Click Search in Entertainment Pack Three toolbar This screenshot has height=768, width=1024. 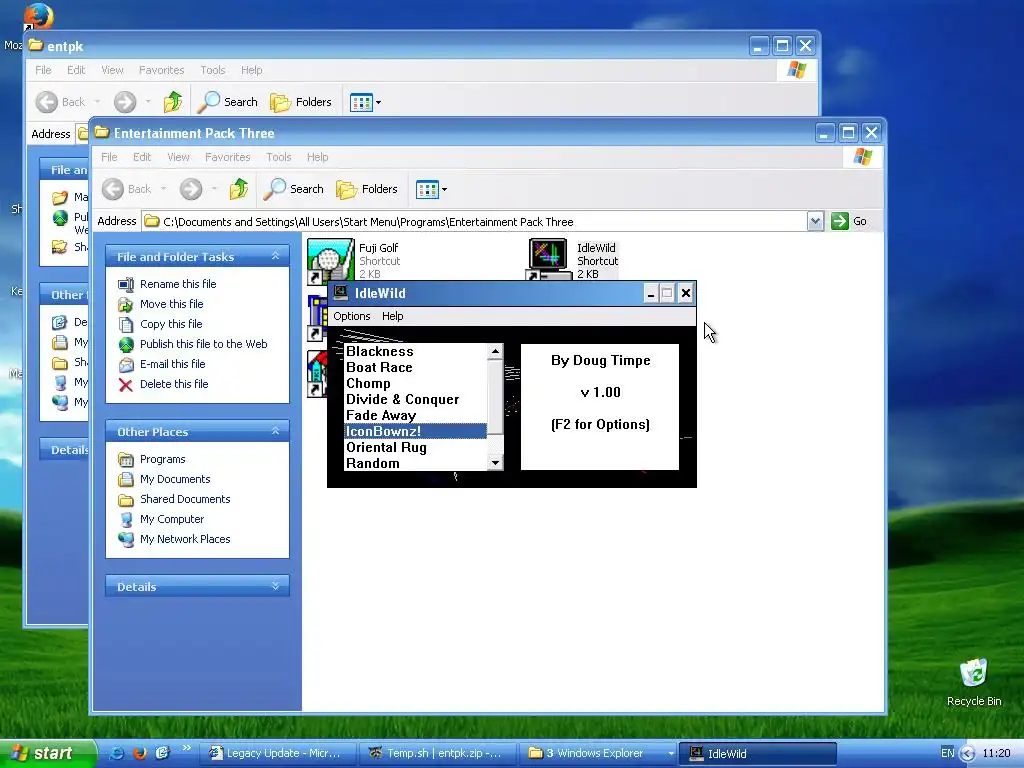pos(293,189)
